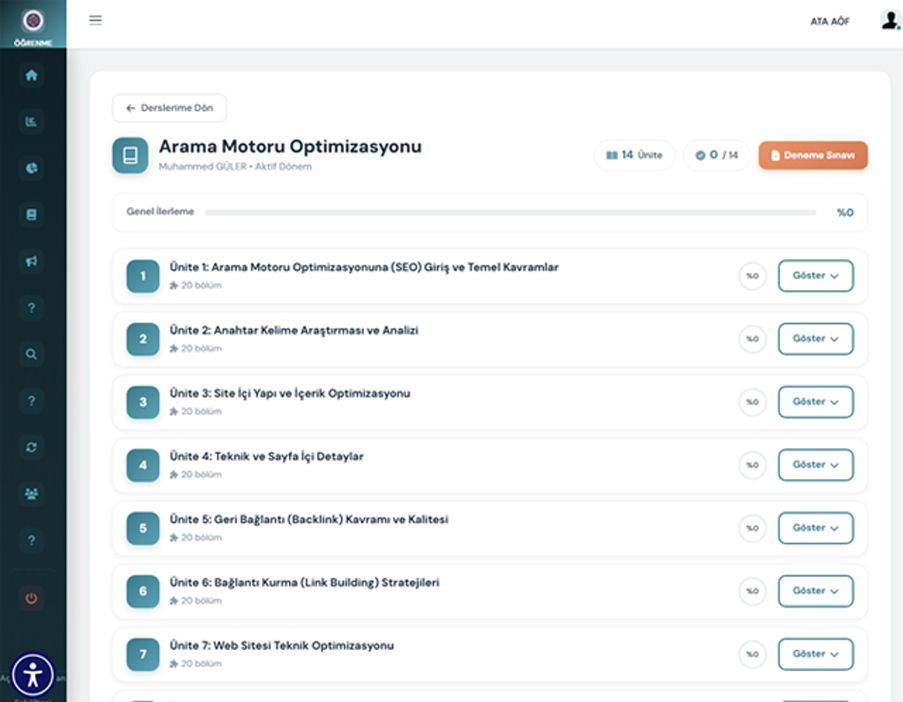Click the pie chart sidebar icon
Image resolution: width=903 pixels, height=702 pixels.
click(x=32, y=168)
